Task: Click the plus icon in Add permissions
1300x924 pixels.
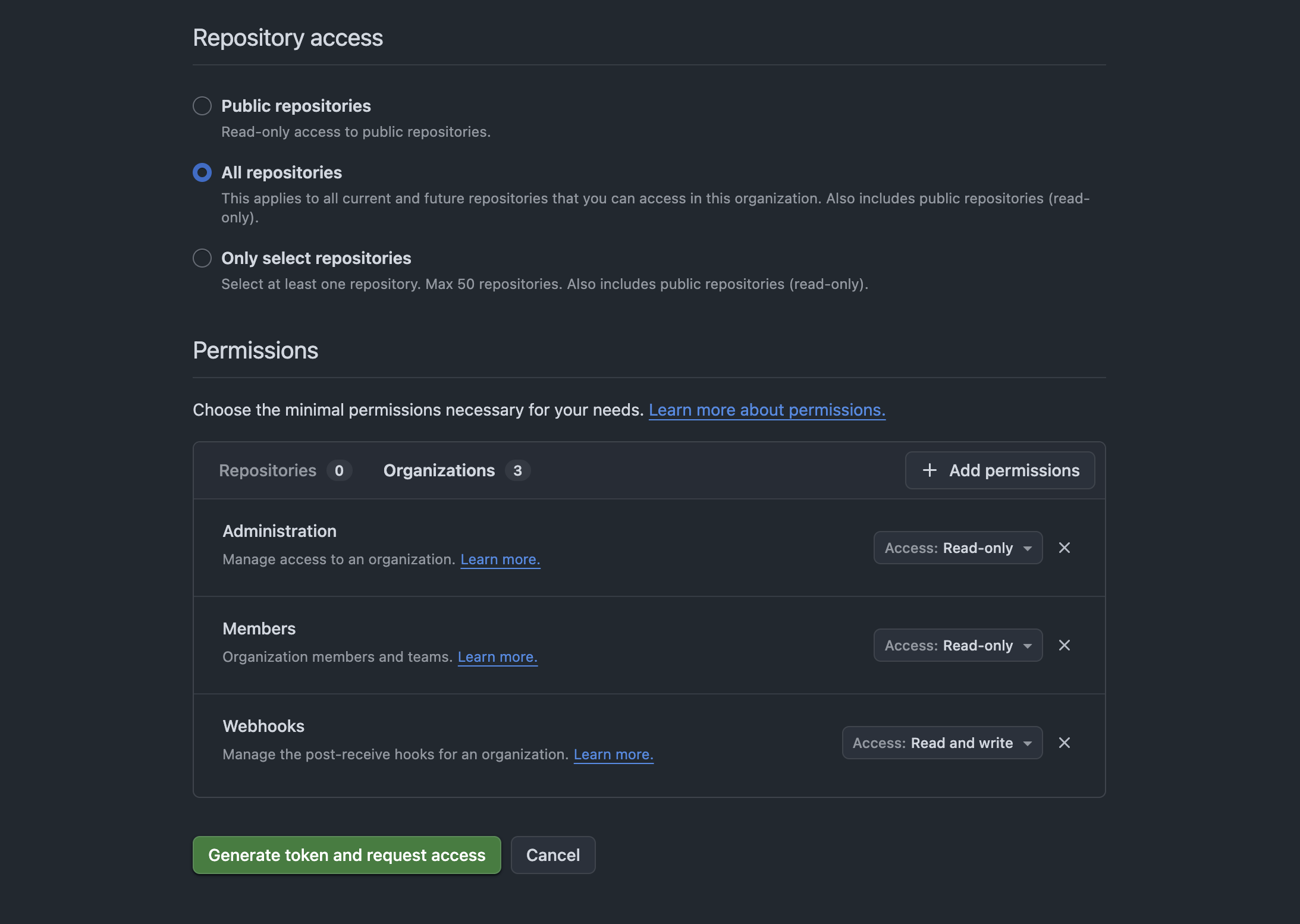Action: (930, 470)
